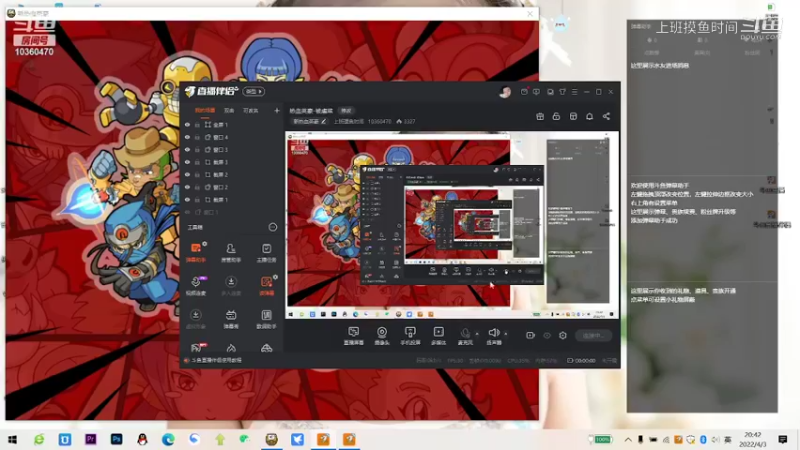The width and height of the screenshot is (800, 450).
Task: Toggle visibility of the 截屏 1 source
Action: (187, 199)
